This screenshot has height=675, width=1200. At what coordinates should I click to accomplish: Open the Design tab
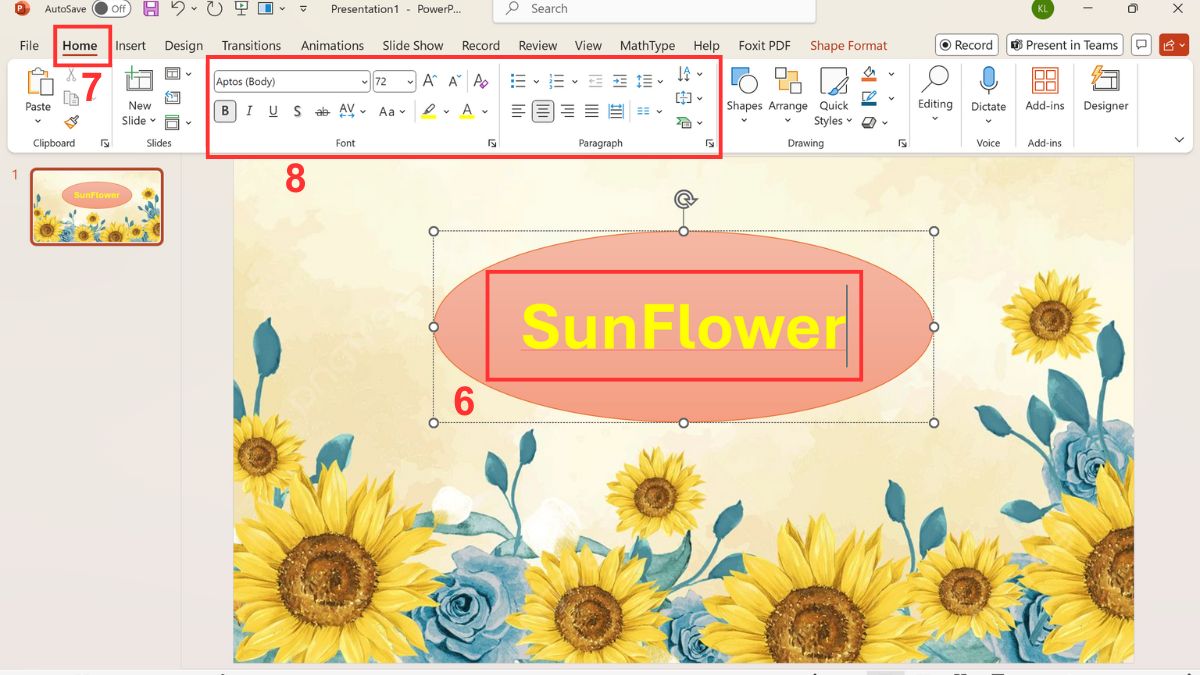183,45
